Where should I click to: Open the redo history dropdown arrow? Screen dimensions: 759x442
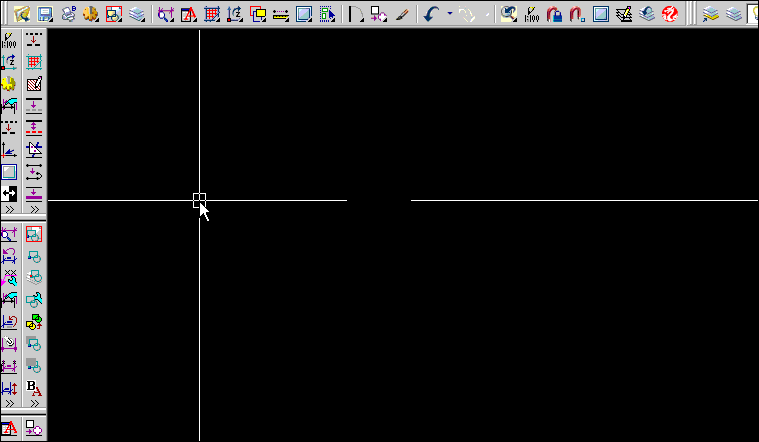click(x=487, y=15)
